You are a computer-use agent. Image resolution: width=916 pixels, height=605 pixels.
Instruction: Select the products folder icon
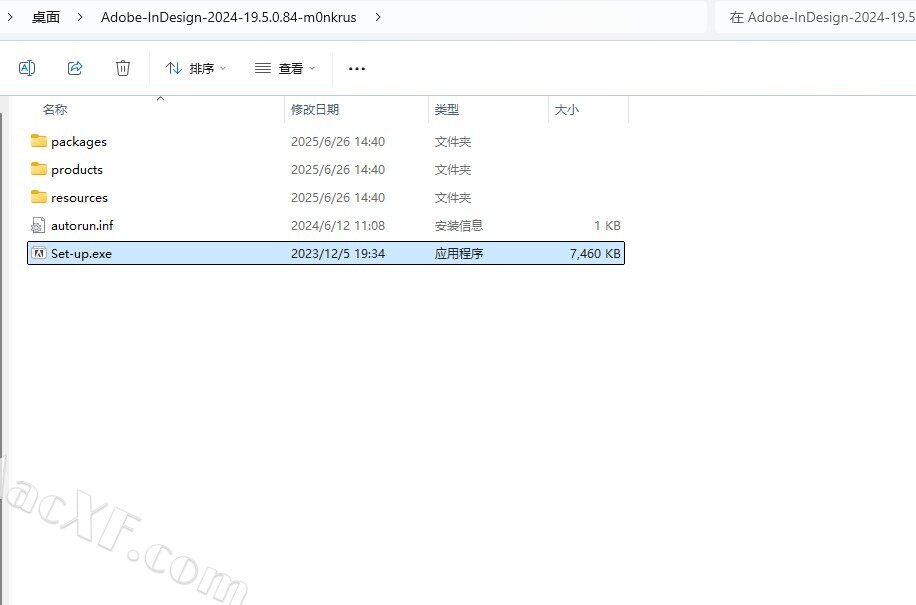coord(39,169)
